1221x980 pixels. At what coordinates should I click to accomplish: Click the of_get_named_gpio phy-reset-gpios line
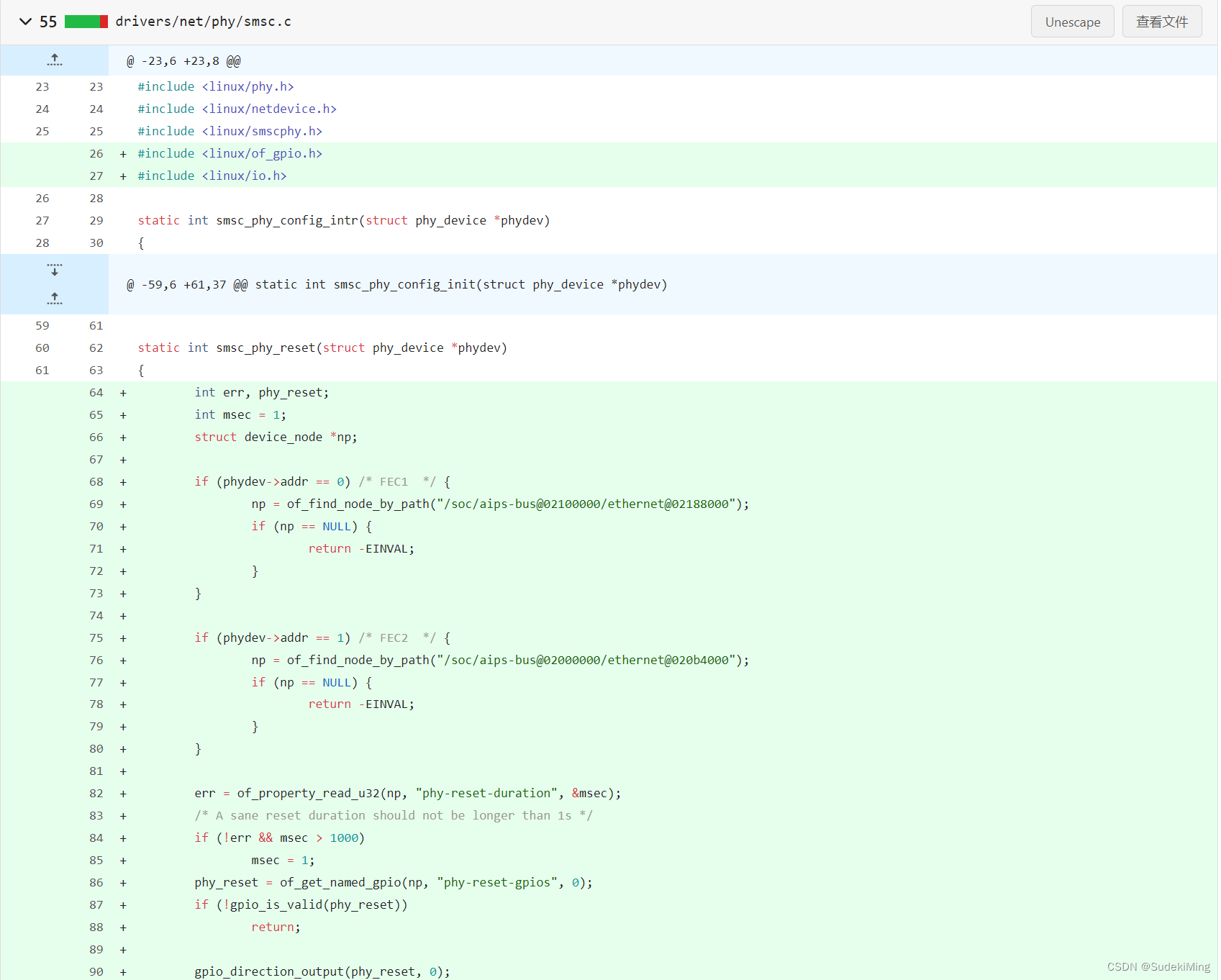394,882
